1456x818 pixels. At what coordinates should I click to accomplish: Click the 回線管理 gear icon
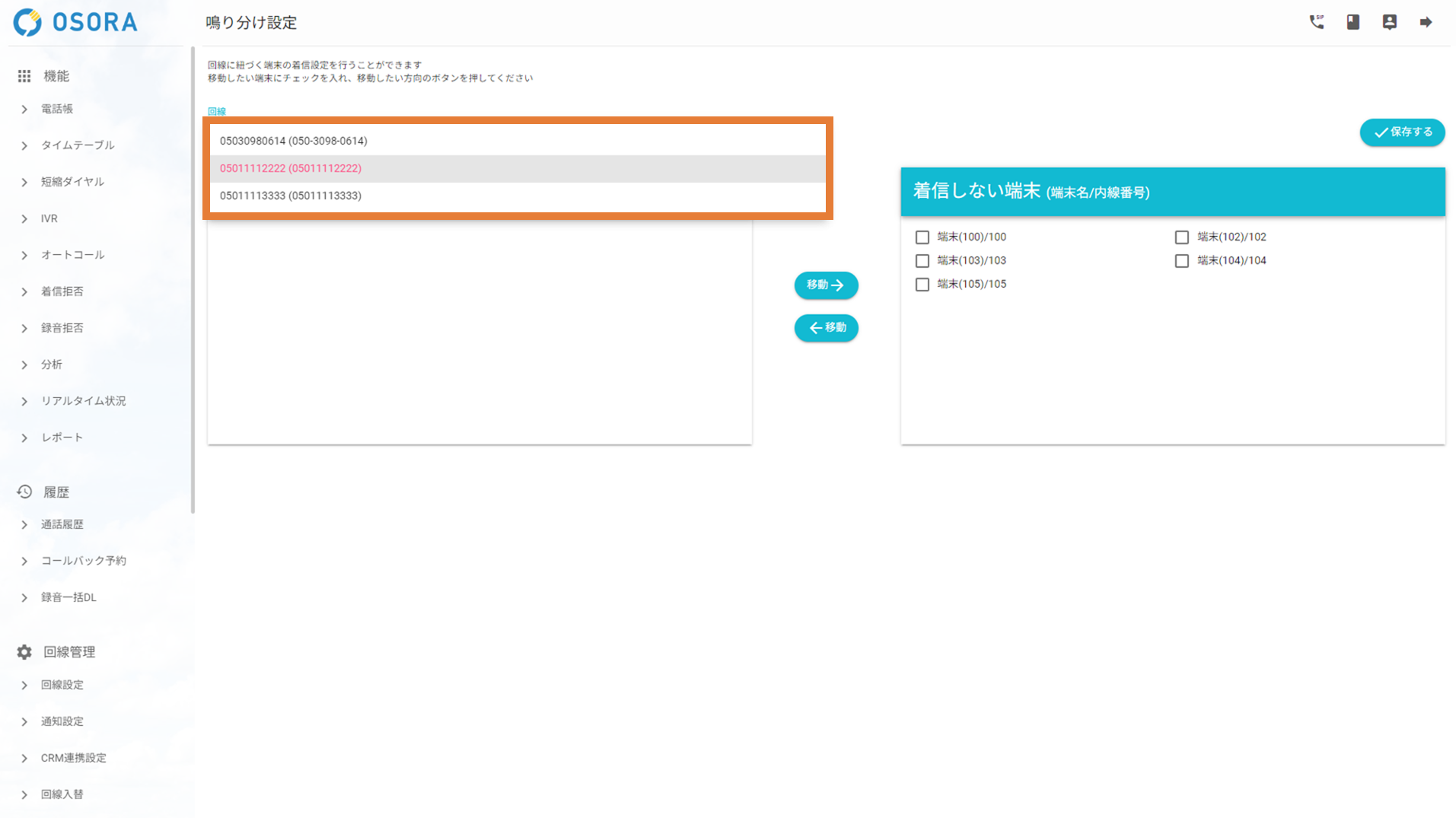click(24, 652)
